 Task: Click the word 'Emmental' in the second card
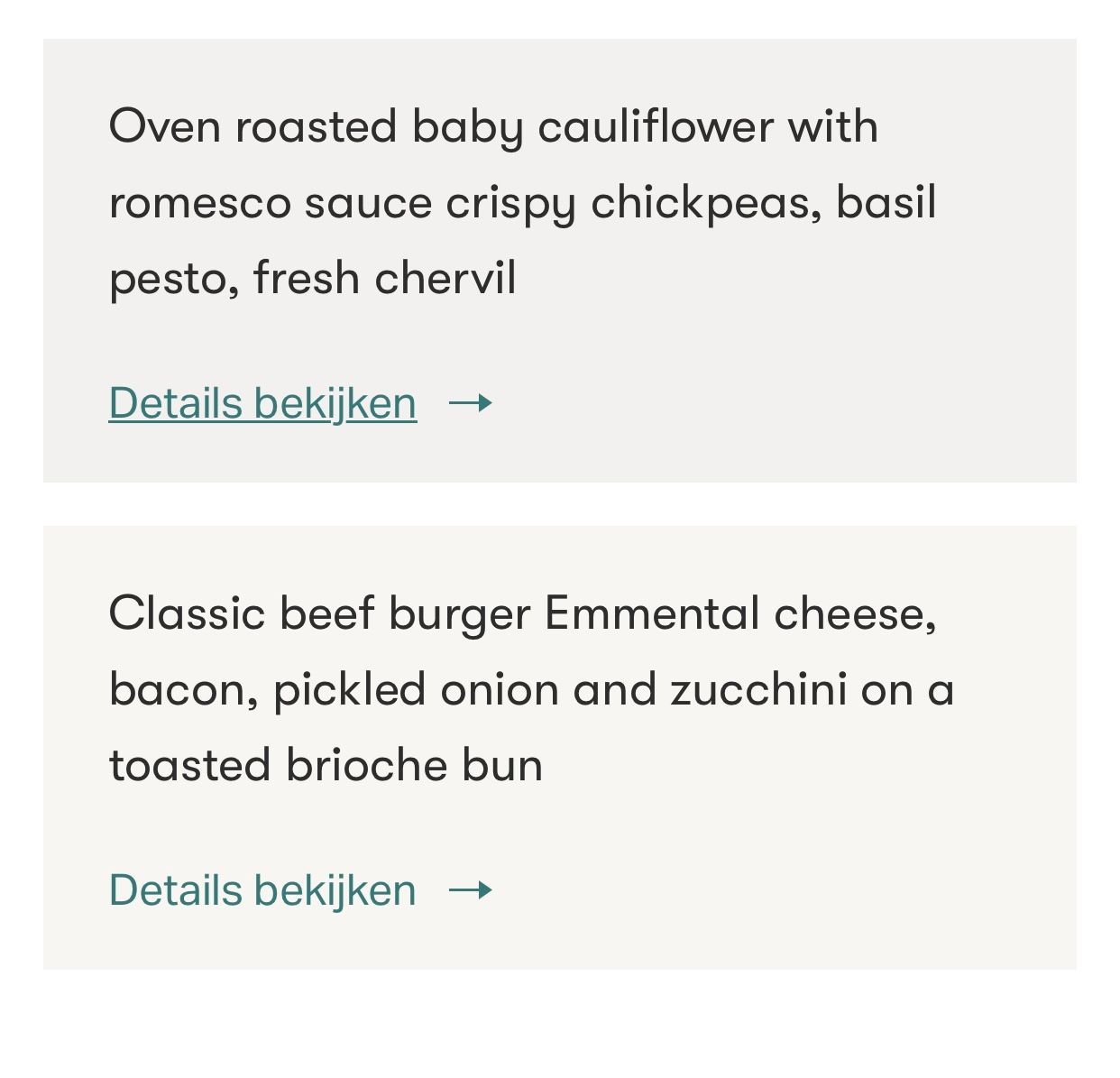652,614
